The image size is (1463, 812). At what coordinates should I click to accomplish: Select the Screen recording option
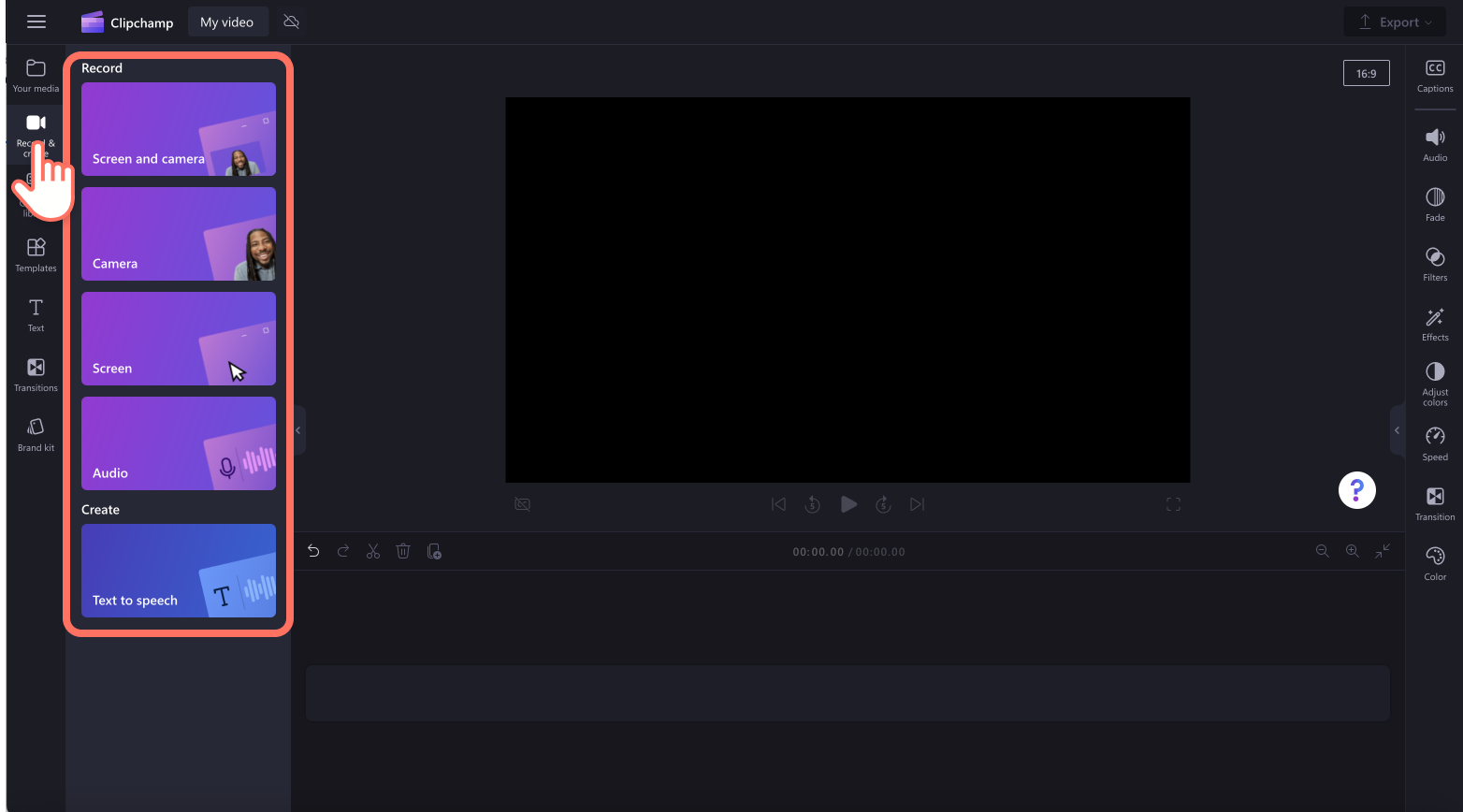tap(179, 339)
